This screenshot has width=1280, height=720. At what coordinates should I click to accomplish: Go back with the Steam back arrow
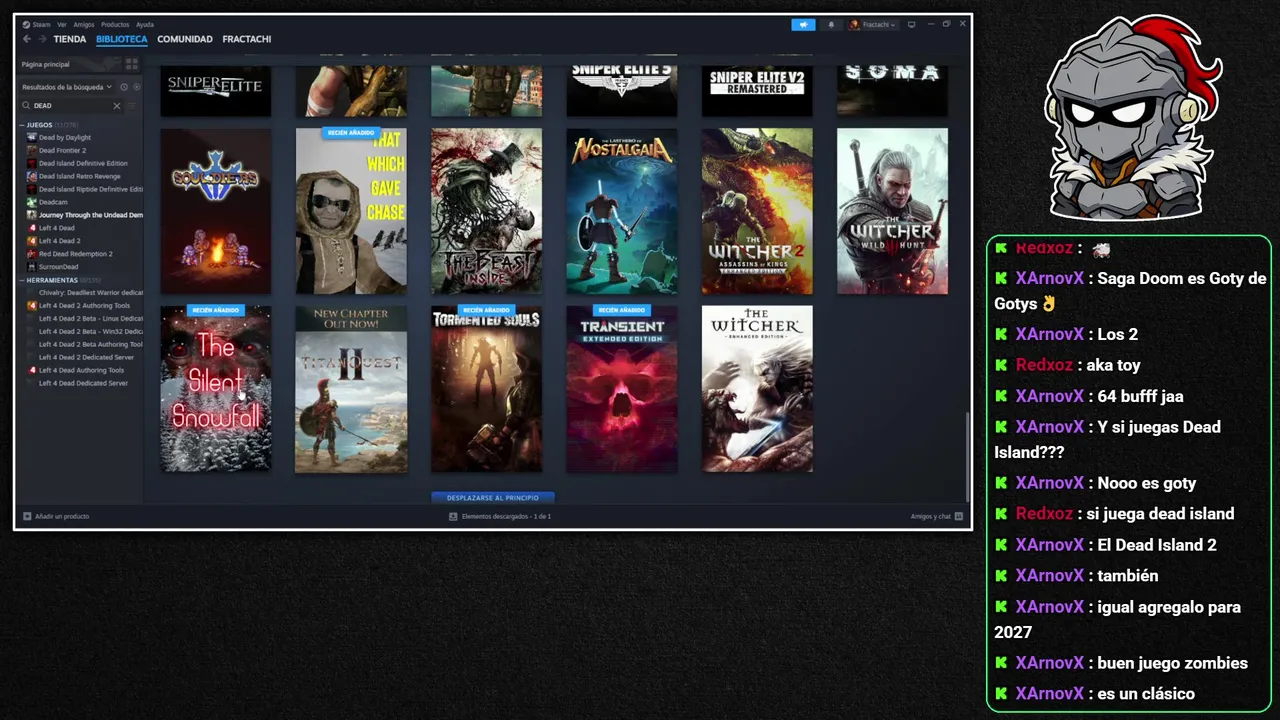[x=27, y=39]
